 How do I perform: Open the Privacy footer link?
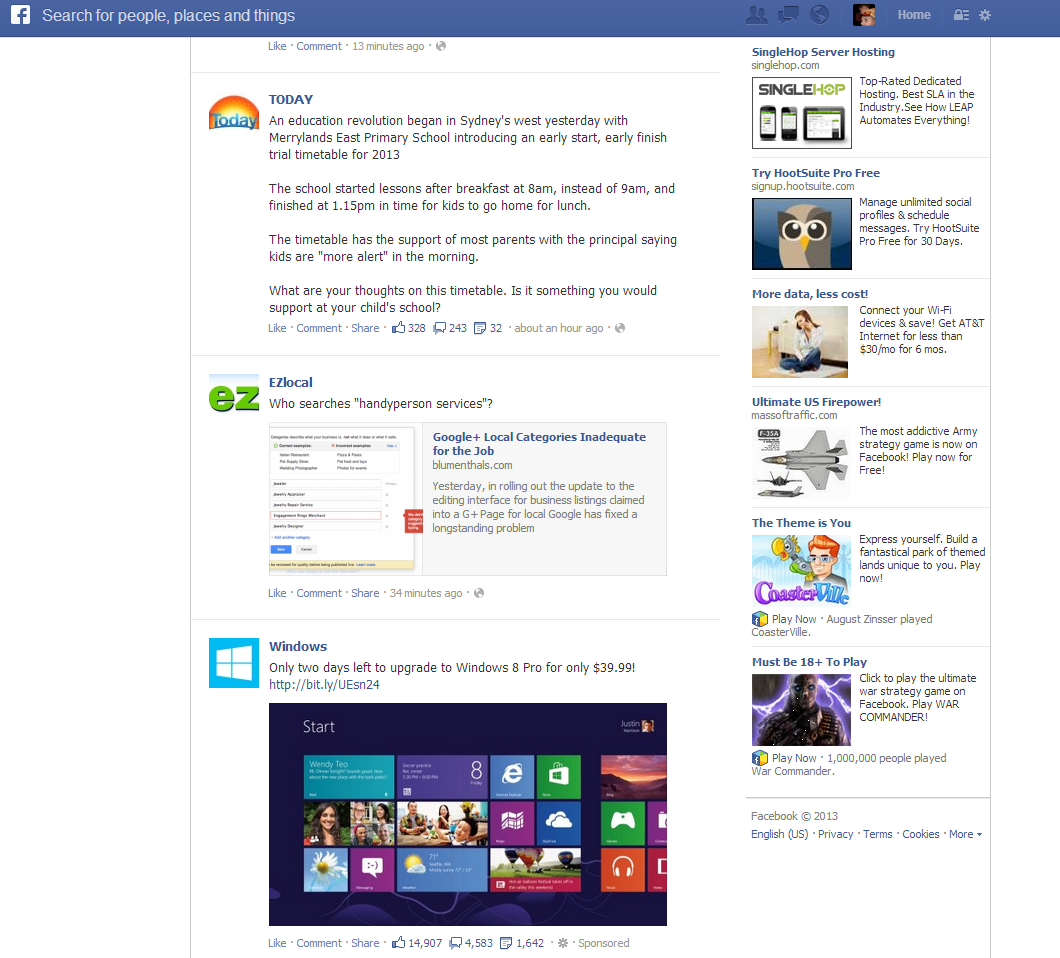point(836,834)
